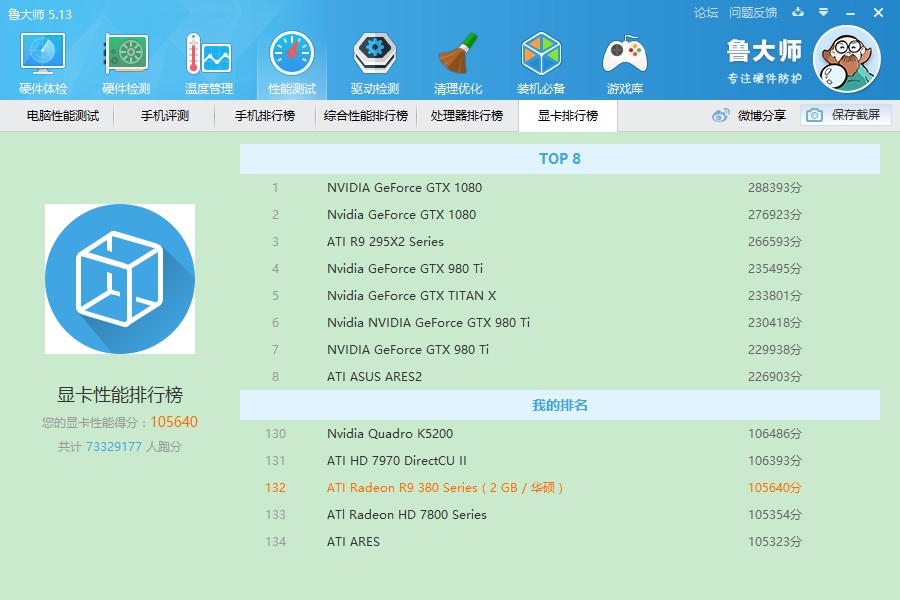The height and width of the screenshot is (600, 900).
Task: Switch to 处理器排行榜 tab
Action: point(467,116)
